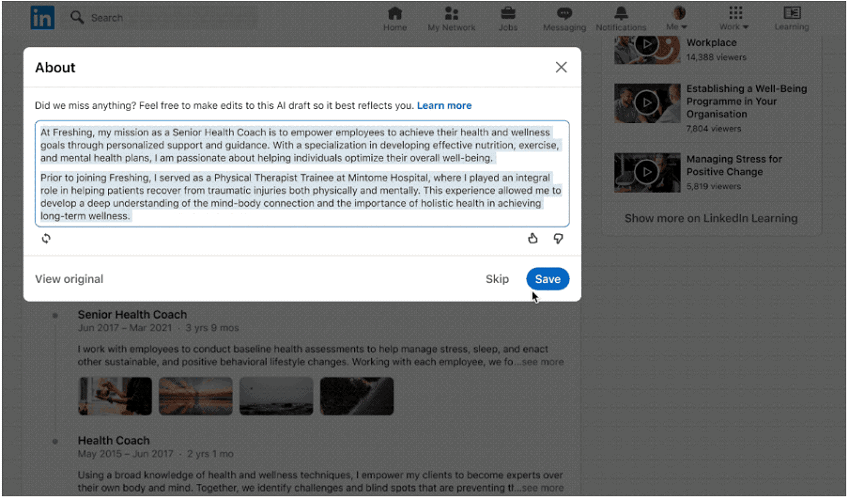Open Establishing a Well-Being Programme course title
The image size is (849, 500).
click(x=746, y=101)
